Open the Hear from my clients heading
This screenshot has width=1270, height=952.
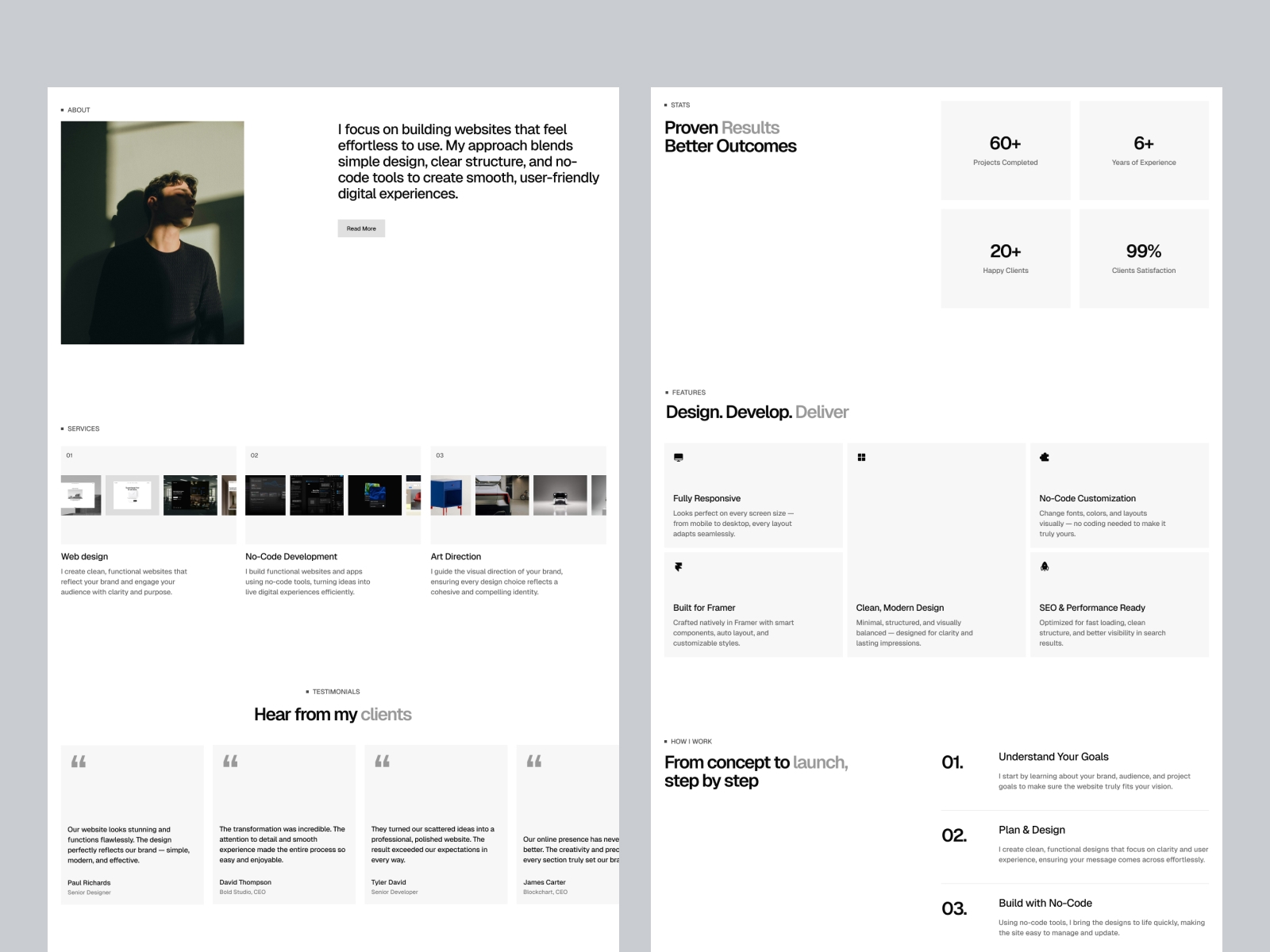click(333, 714)
